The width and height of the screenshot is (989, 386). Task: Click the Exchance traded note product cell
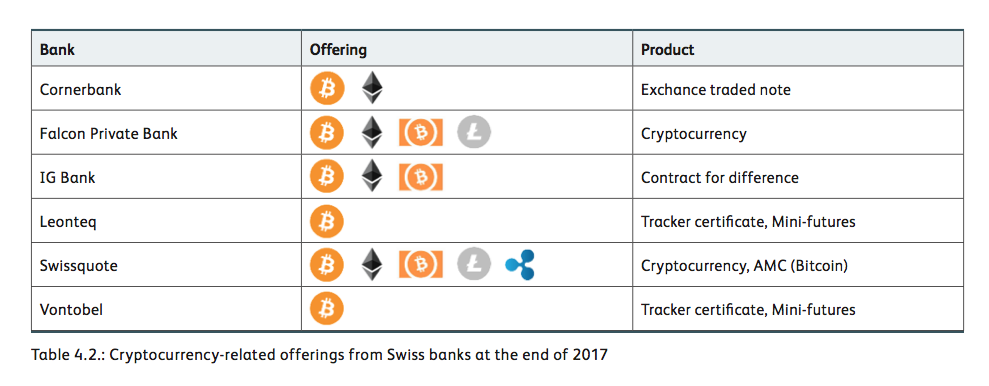coord(798,90)
